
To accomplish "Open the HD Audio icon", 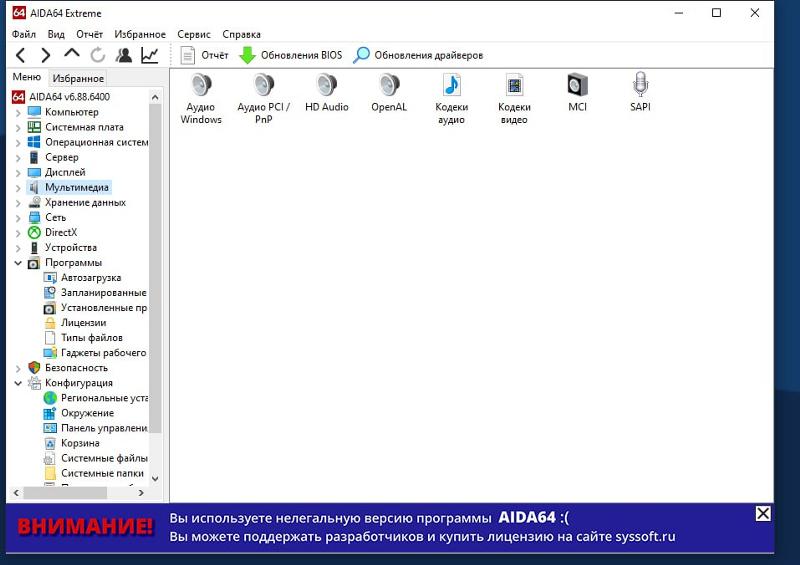I will tap(327, 92).
